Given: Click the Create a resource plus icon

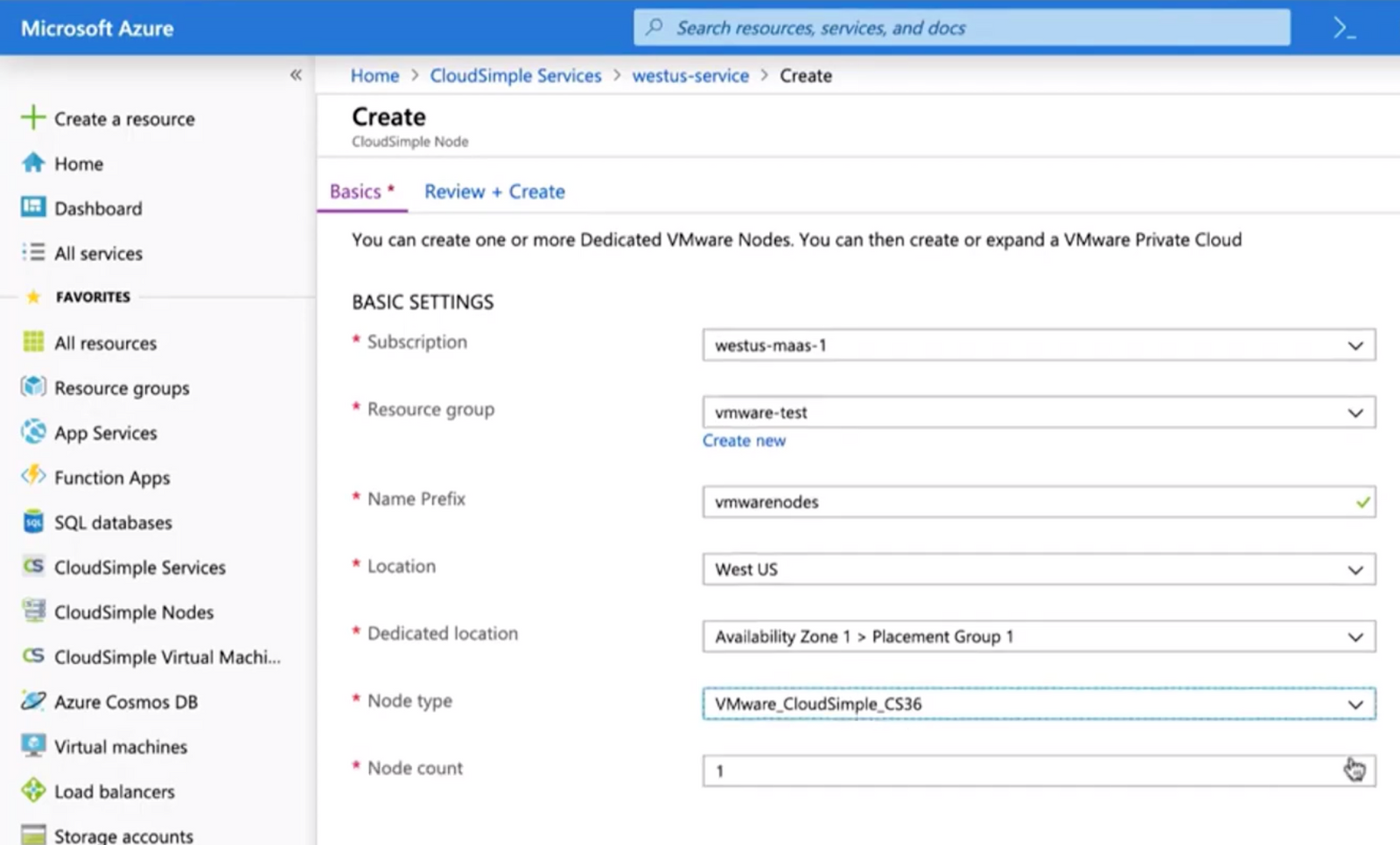Looking at the screenshot, I should pos(32,117).
